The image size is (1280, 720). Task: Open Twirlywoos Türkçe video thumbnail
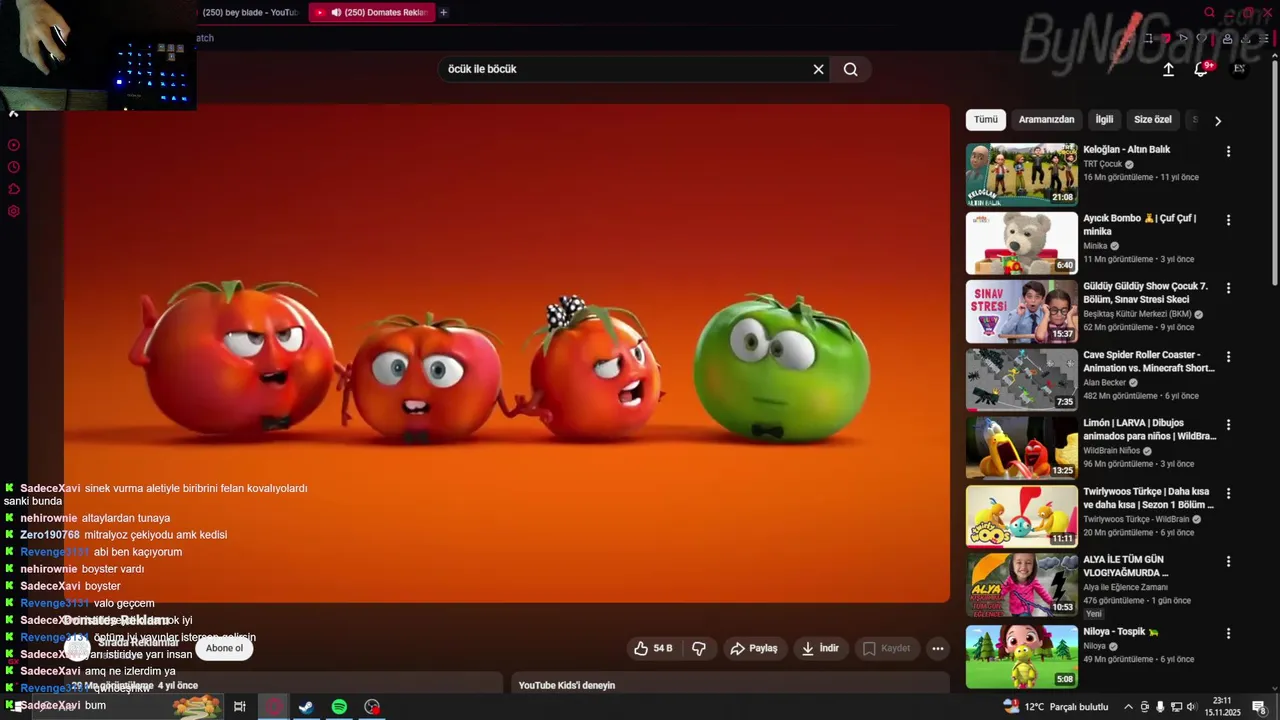1021,516
